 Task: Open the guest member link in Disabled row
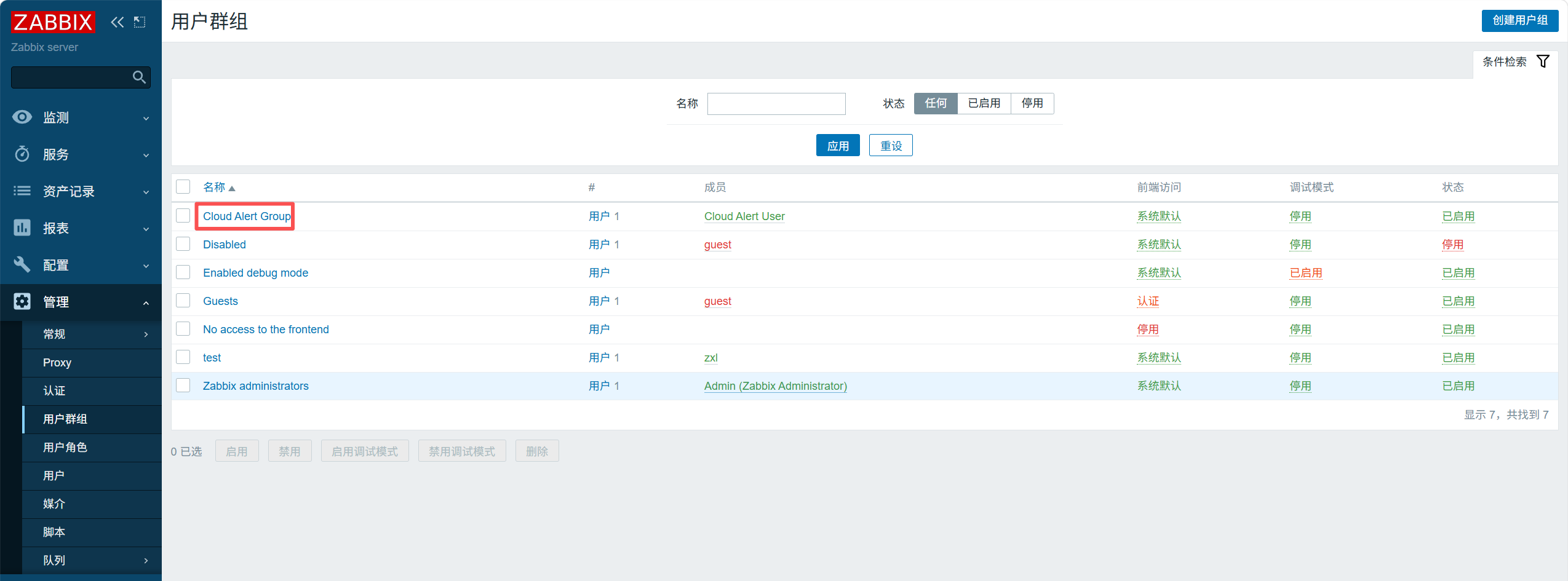click(717, 245)
